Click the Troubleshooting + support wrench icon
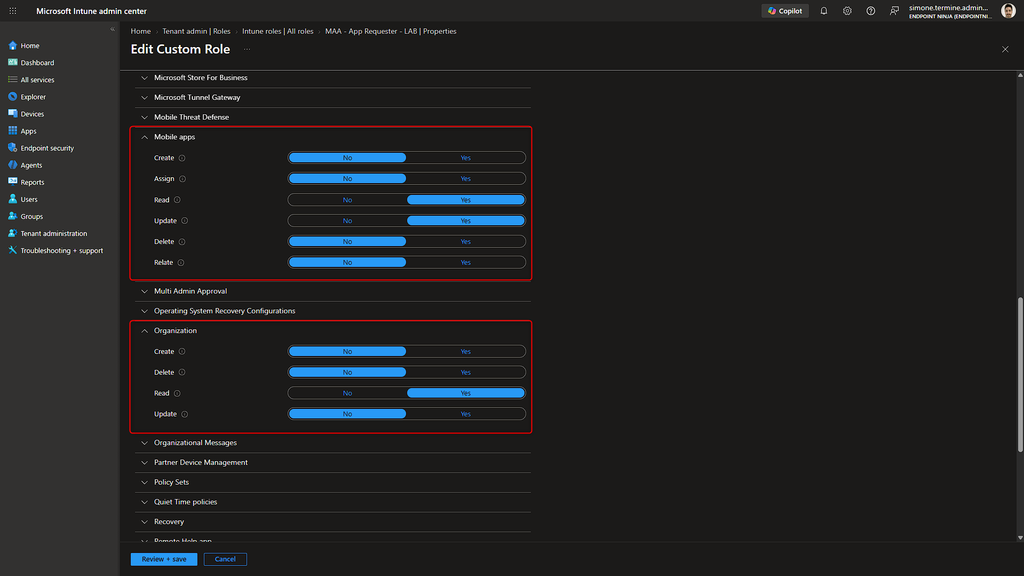Image resolution: width=1024 pixels, height=576 pixels. click(x=12, y=250)
